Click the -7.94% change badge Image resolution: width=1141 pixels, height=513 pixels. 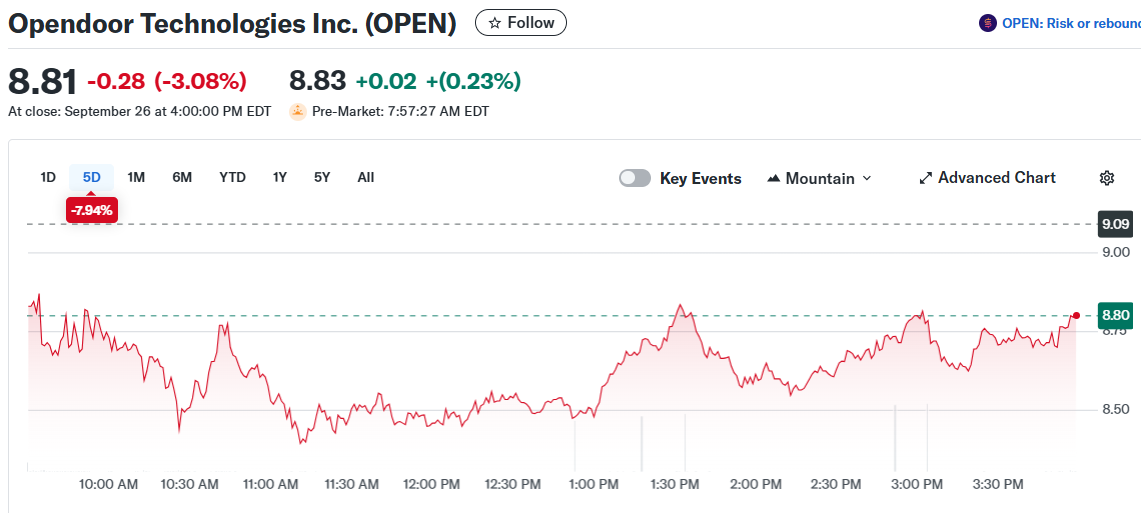pos(92,211)
